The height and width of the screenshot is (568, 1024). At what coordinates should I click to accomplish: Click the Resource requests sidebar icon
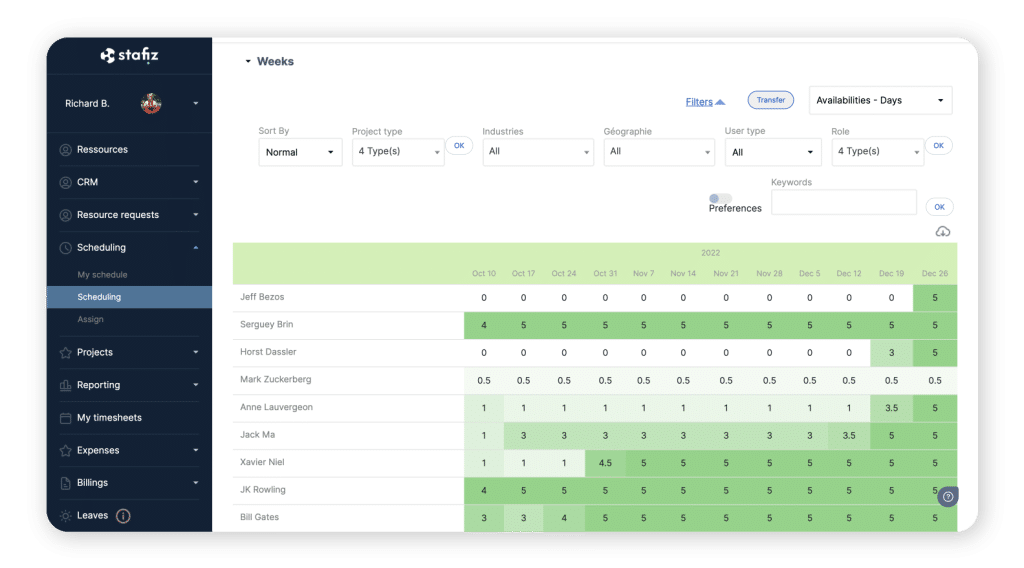(65, 215)
